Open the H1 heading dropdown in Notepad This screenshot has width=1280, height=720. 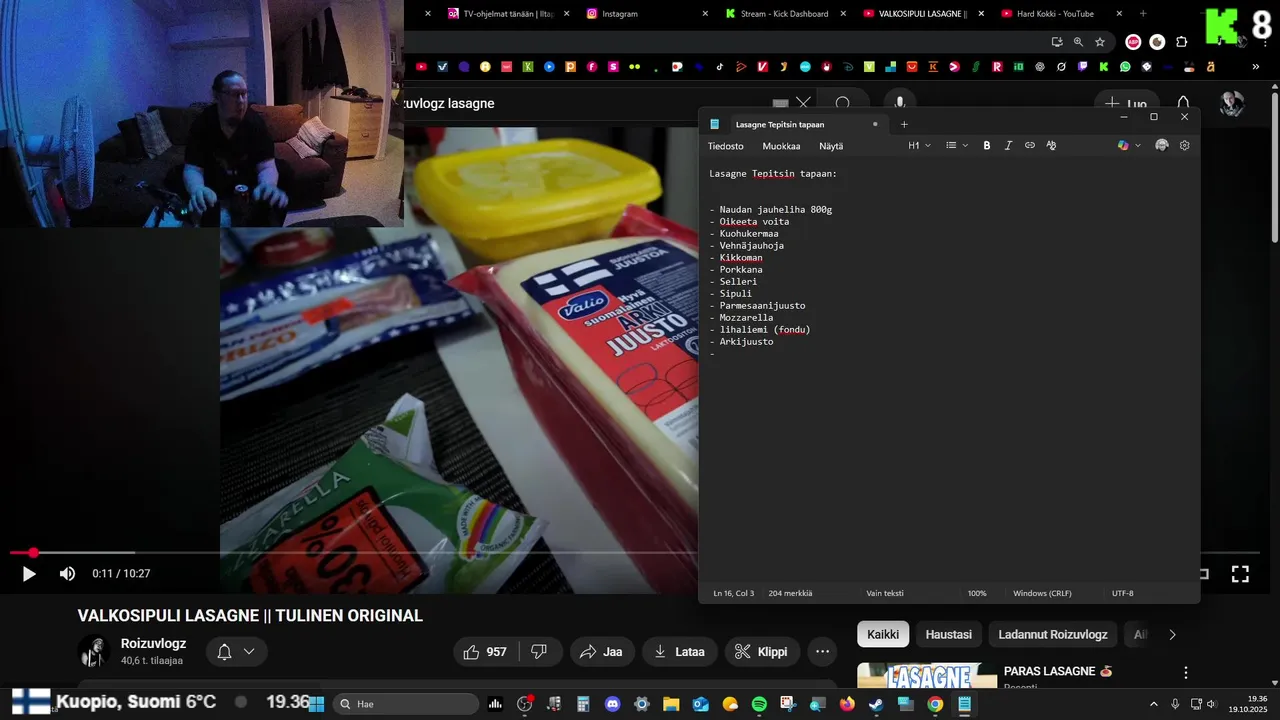(919, 146)
